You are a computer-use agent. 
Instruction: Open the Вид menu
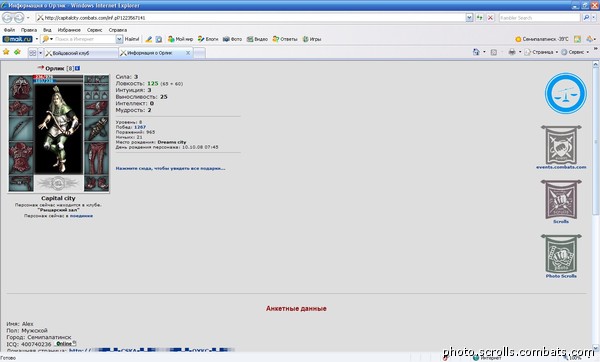pyautogui.click(x=47, y=30)
